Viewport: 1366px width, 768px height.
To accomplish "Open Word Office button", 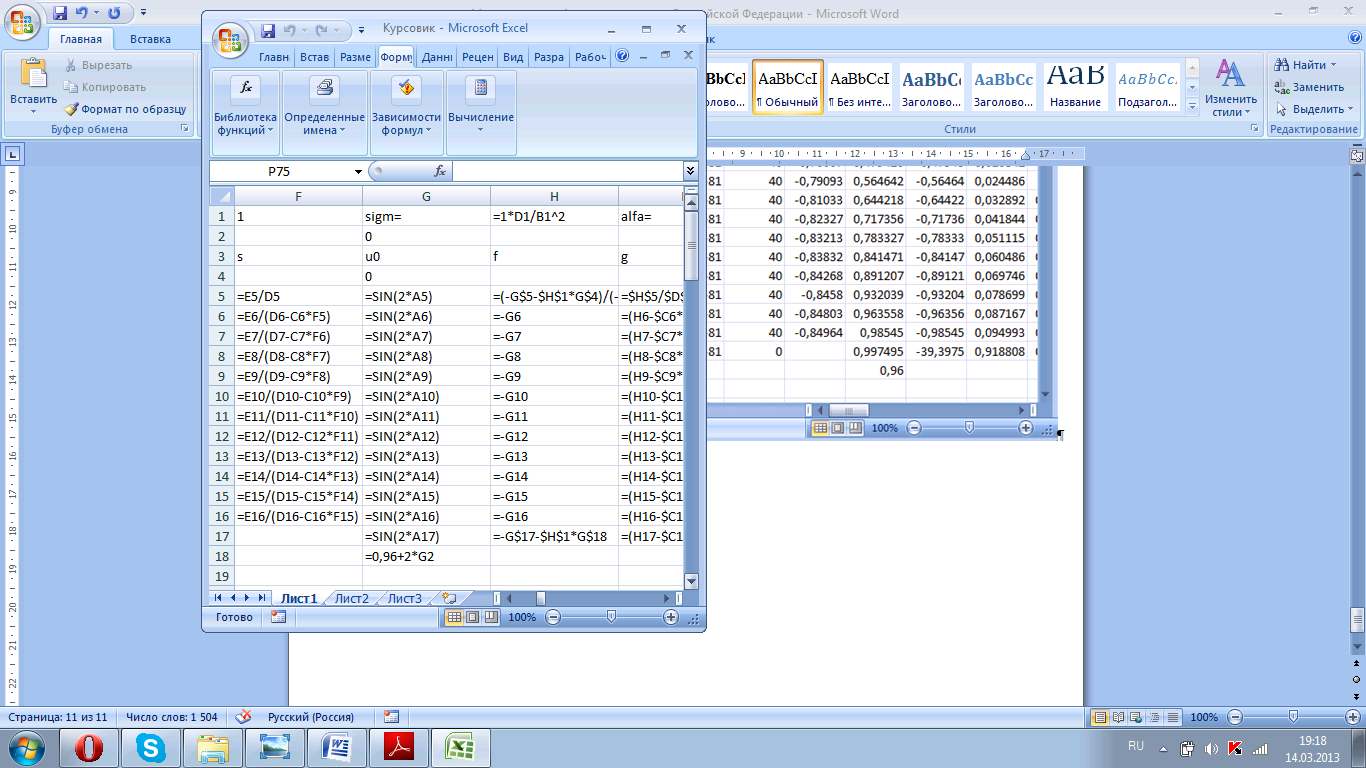I will coord(22,20).
